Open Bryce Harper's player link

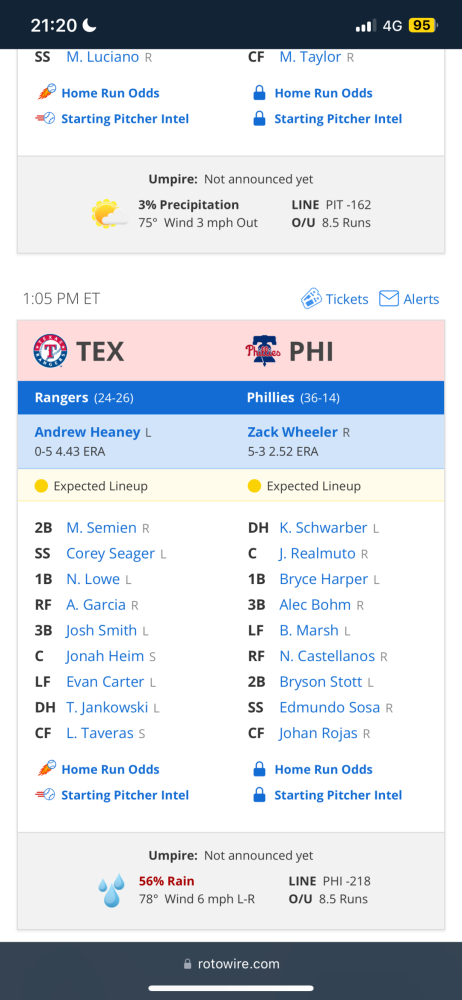coord(324,579)
